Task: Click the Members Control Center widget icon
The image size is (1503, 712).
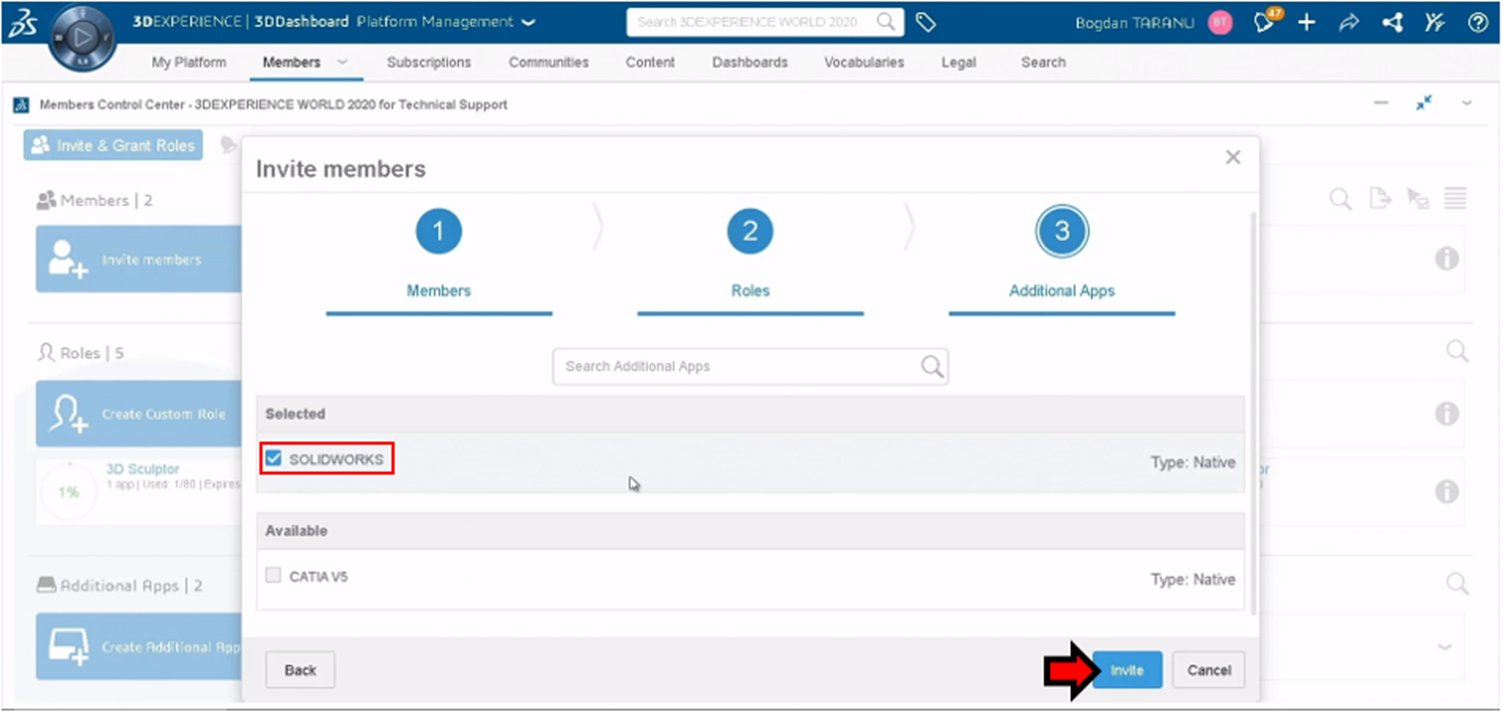Action: [x=21, y=104]
